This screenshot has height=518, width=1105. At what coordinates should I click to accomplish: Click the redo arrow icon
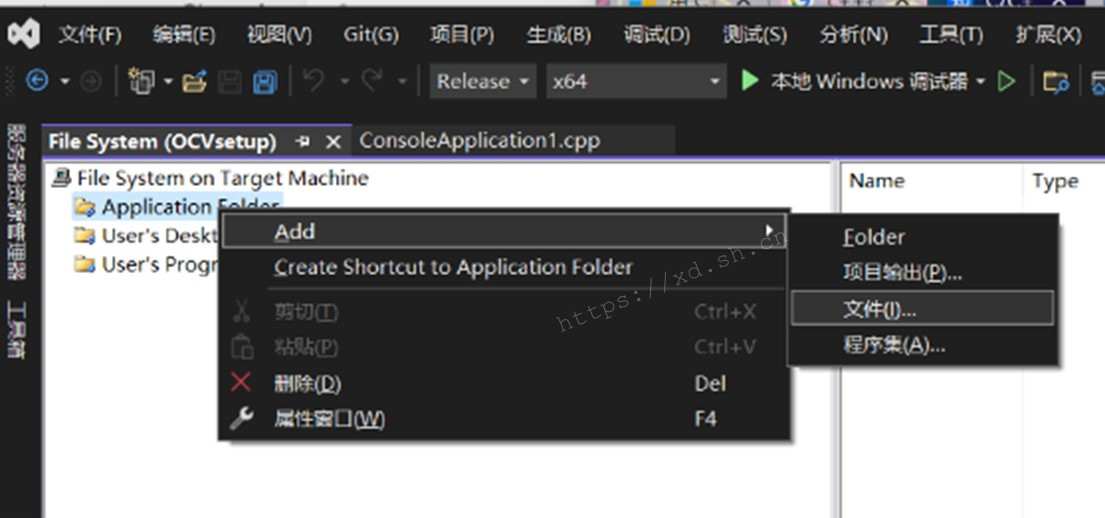[372, 81]
